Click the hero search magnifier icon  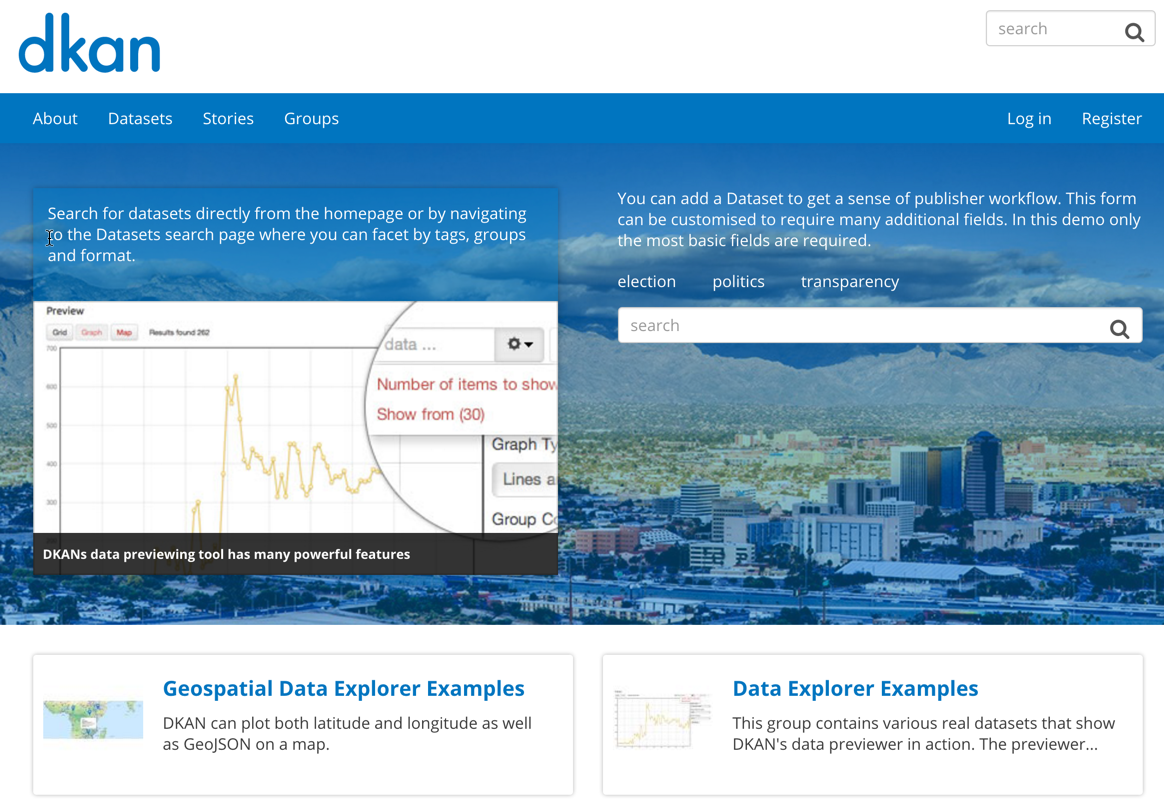point(1119,328)
